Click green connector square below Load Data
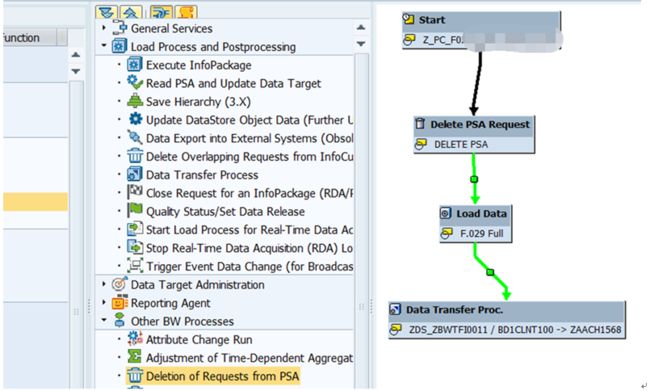This screenshot has height=391, width=650. point(490,272)
